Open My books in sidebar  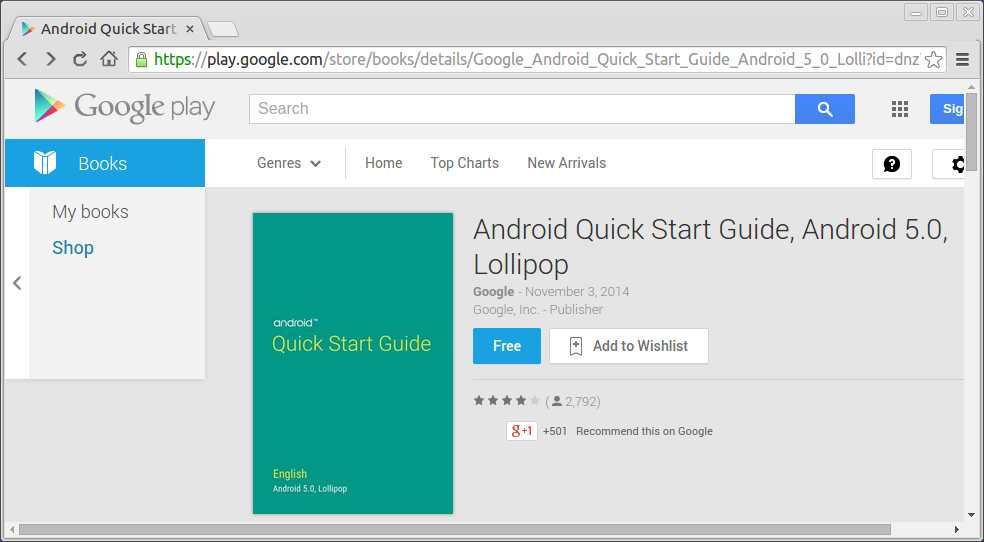point(90,212)
